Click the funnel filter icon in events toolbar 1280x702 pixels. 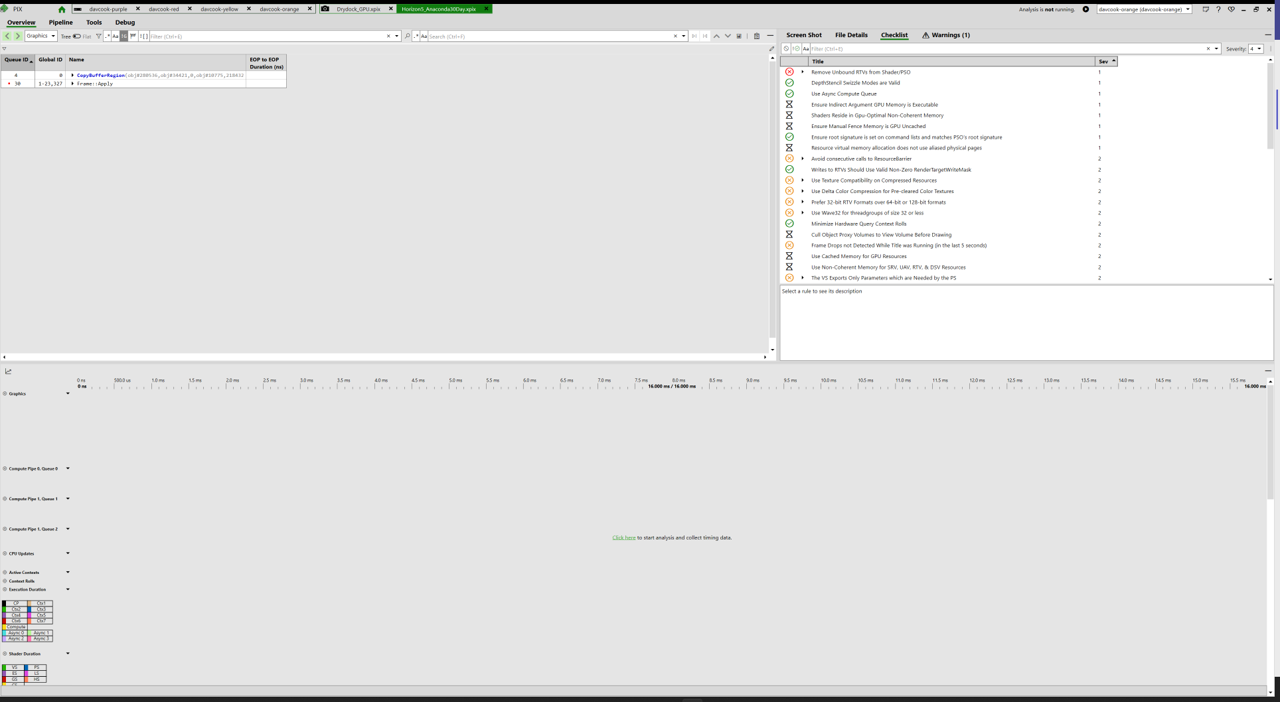98,36
